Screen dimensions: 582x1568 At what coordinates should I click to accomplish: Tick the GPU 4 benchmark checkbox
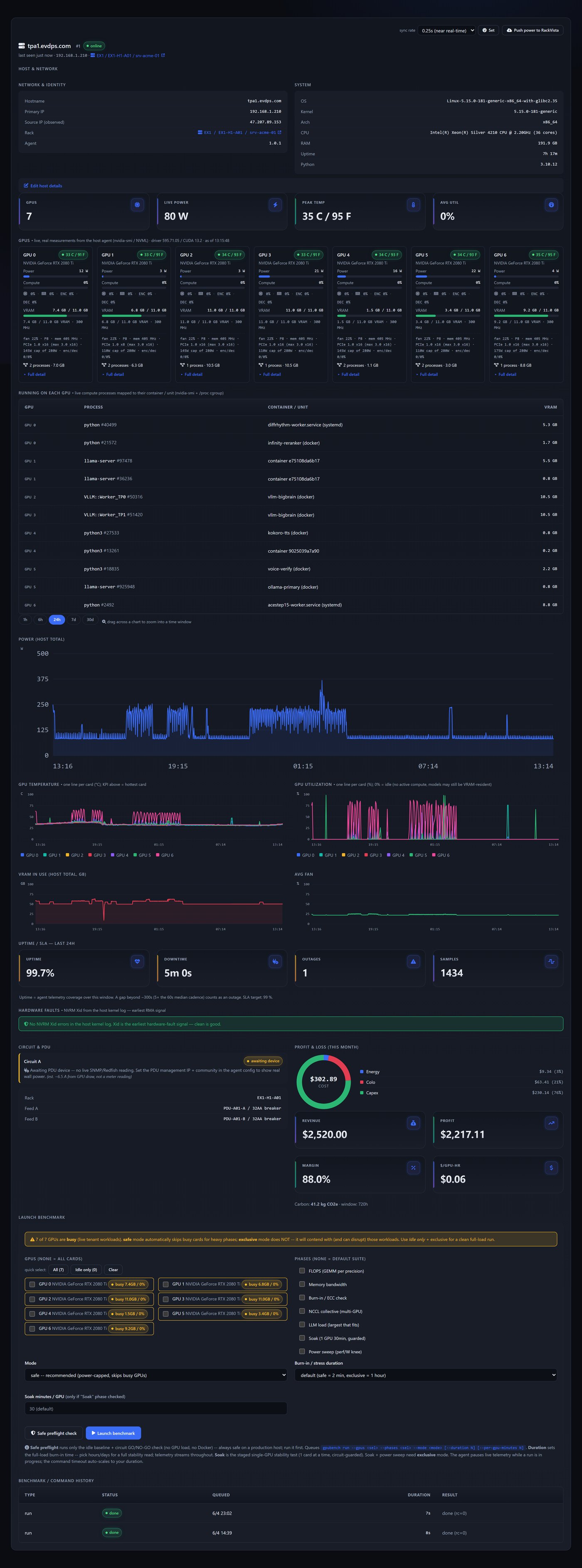(x=32, y=1314)
